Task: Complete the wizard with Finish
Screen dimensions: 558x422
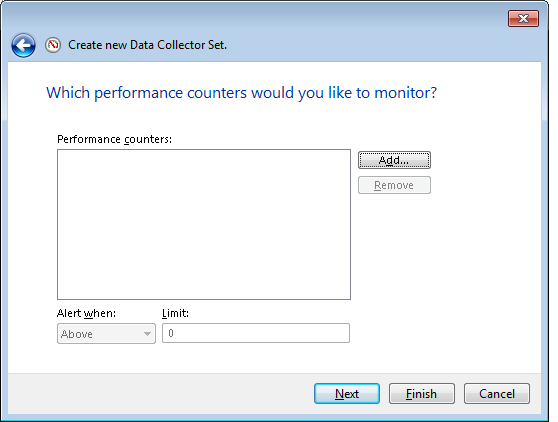Action: (422, 394)
